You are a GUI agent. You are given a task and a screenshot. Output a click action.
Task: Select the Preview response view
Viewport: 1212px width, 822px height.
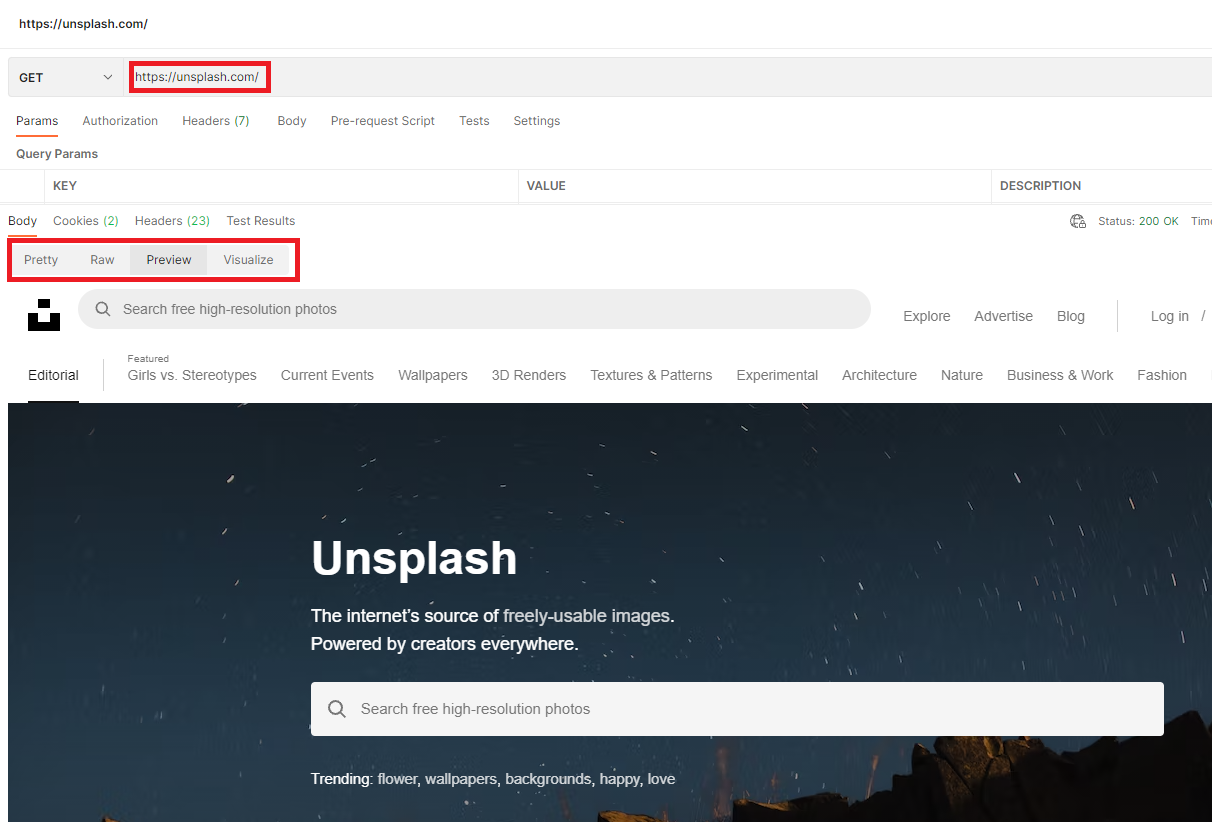tap(168, 260)
